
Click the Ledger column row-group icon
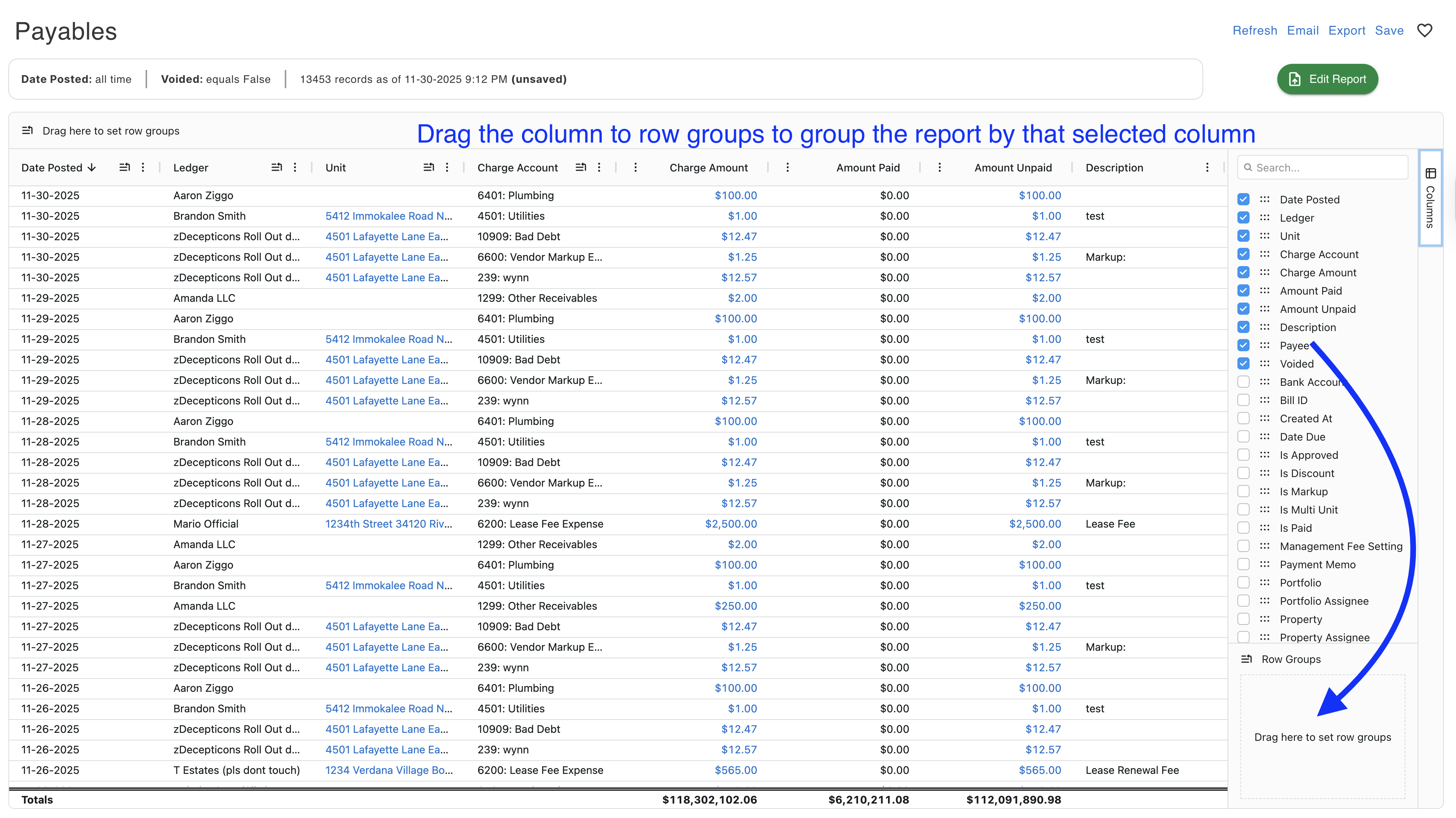click(276, 167)
